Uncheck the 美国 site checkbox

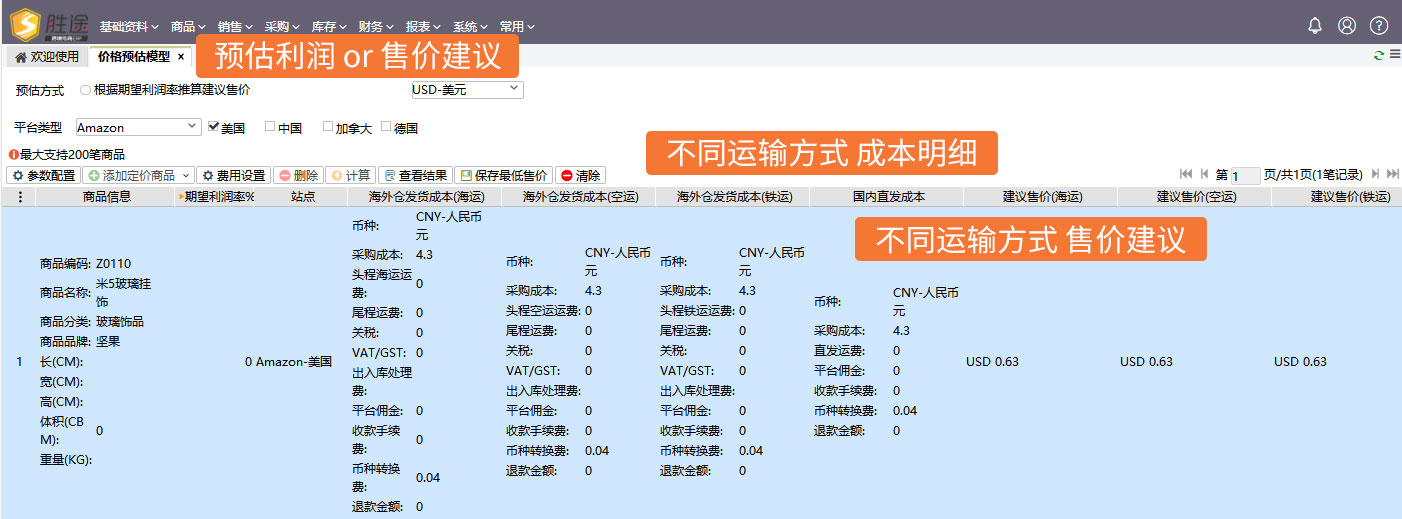click(213, 127)
